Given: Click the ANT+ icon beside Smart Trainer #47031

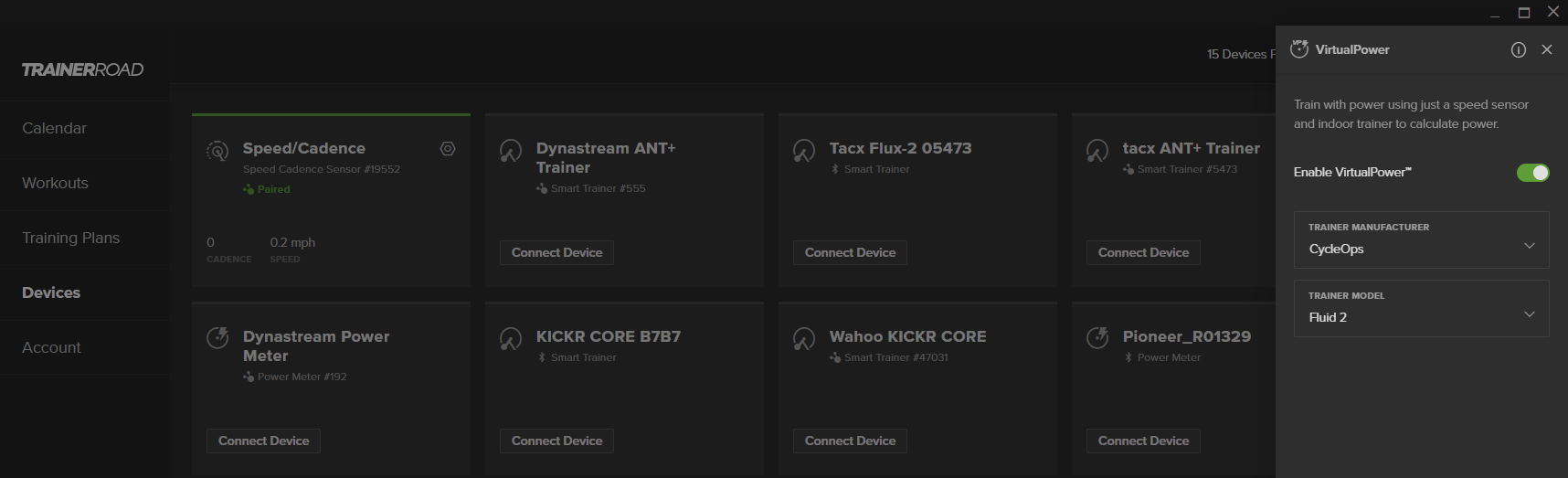Looking at the screenshot, I should (835, 357).
